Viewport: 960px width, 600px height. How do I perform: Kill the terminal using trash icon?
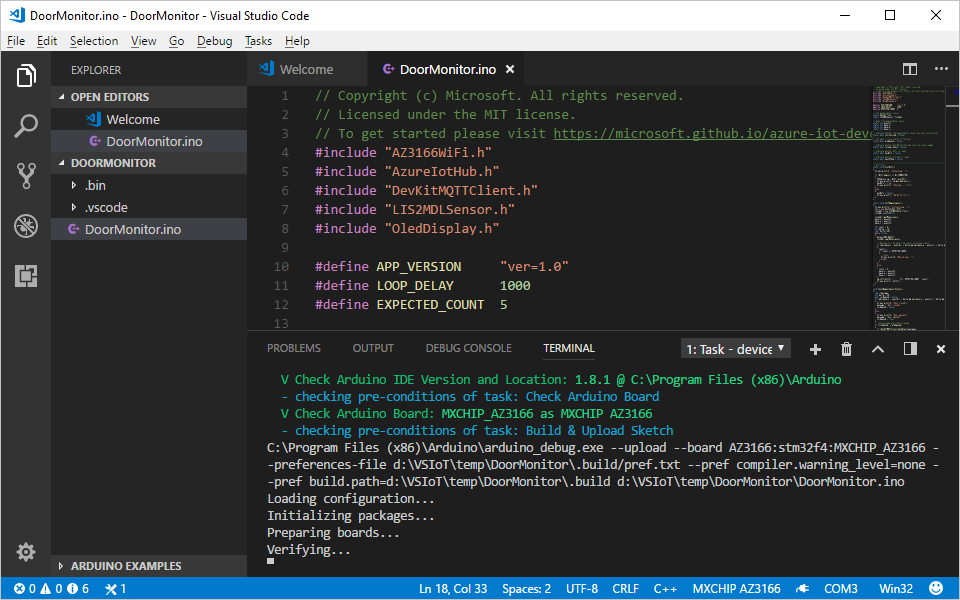(847, 349)
